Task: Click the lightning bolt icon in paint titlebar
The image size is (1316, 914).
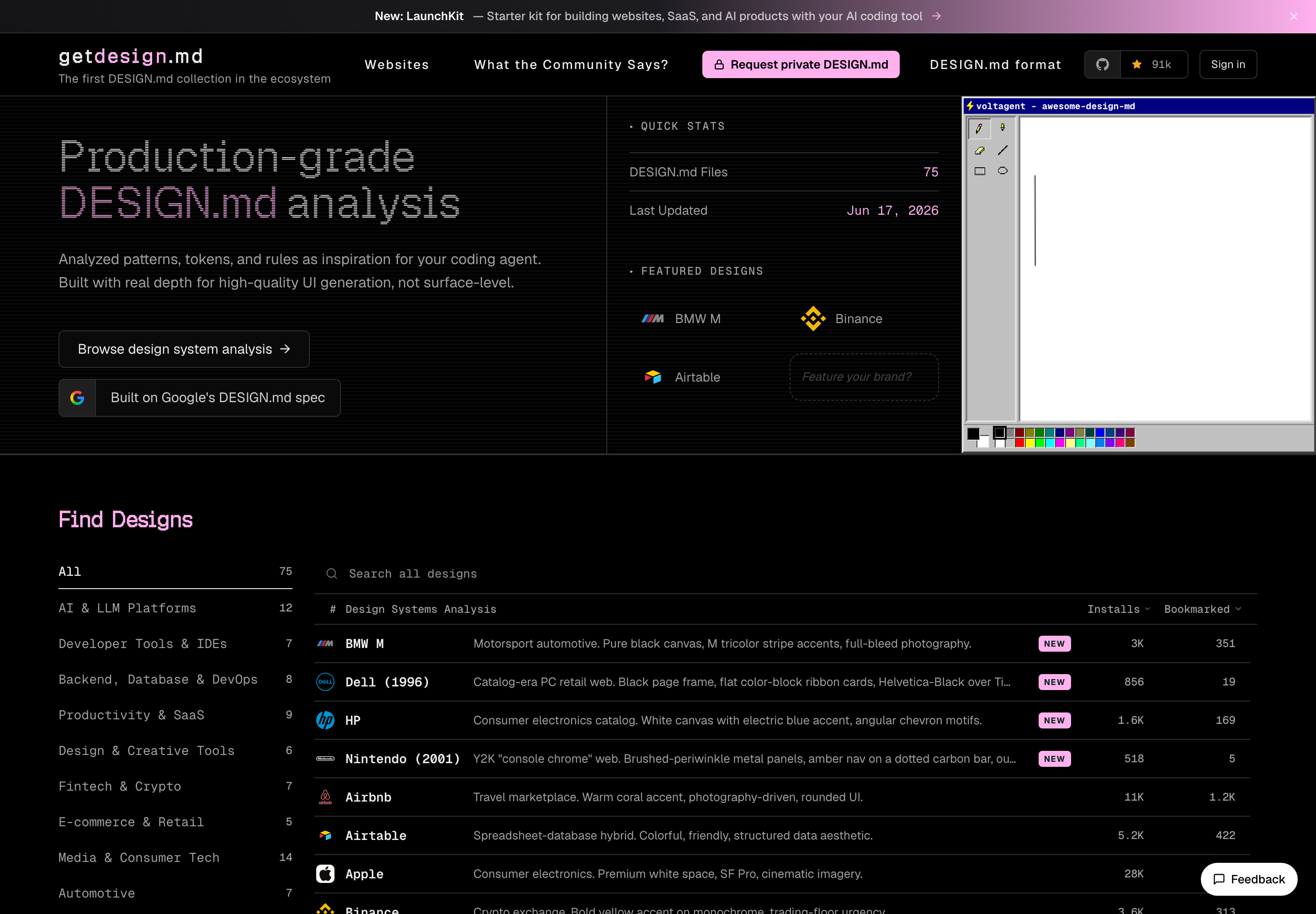Action: coord(970,106)
